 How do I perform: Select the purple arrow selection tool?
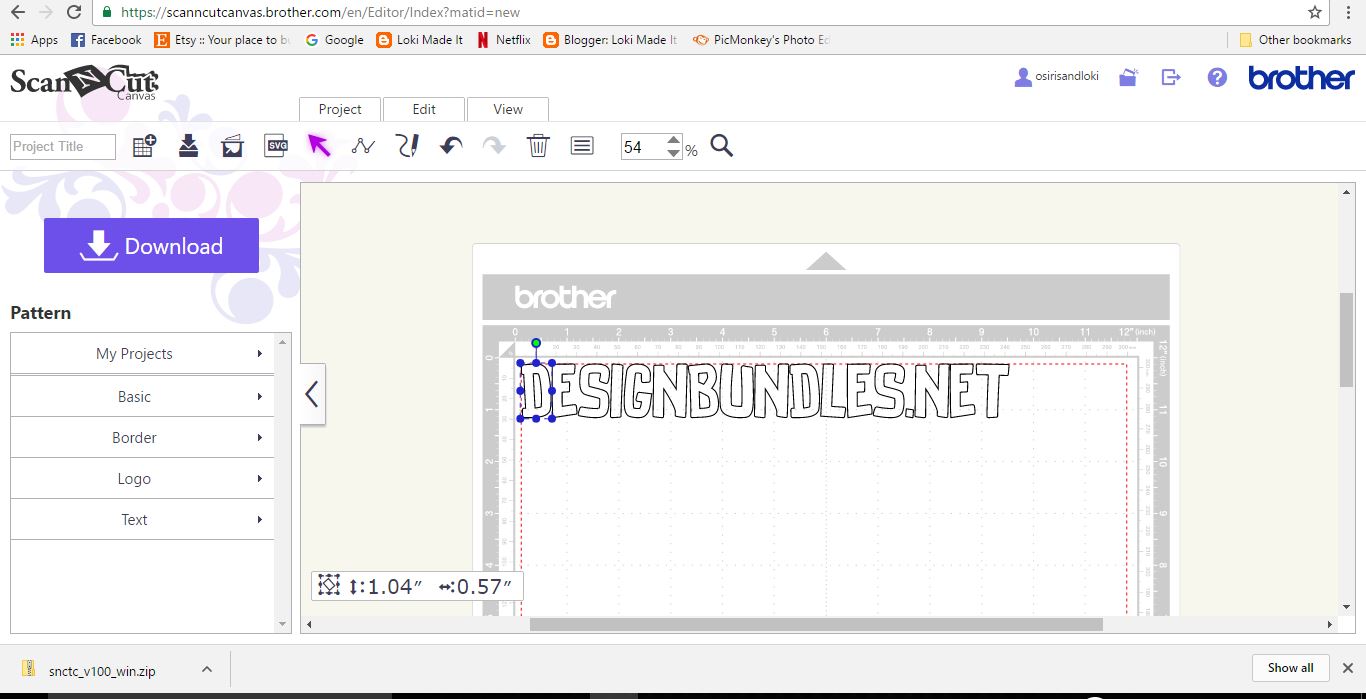click(319, 146)
